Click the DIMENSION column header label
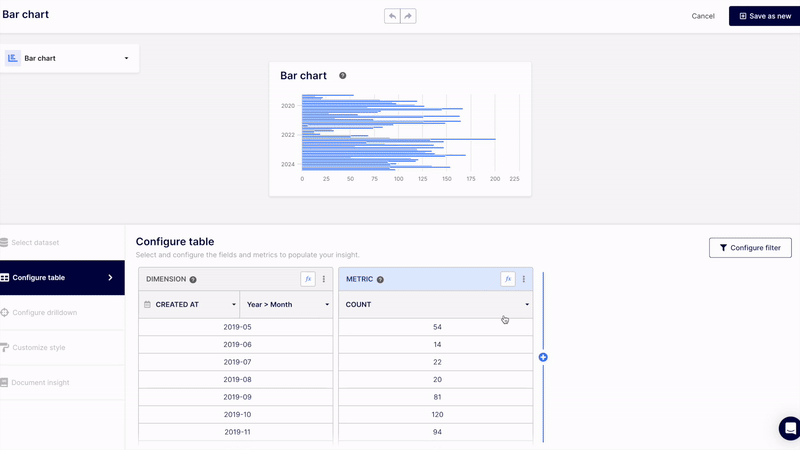 tap(166, 279)
